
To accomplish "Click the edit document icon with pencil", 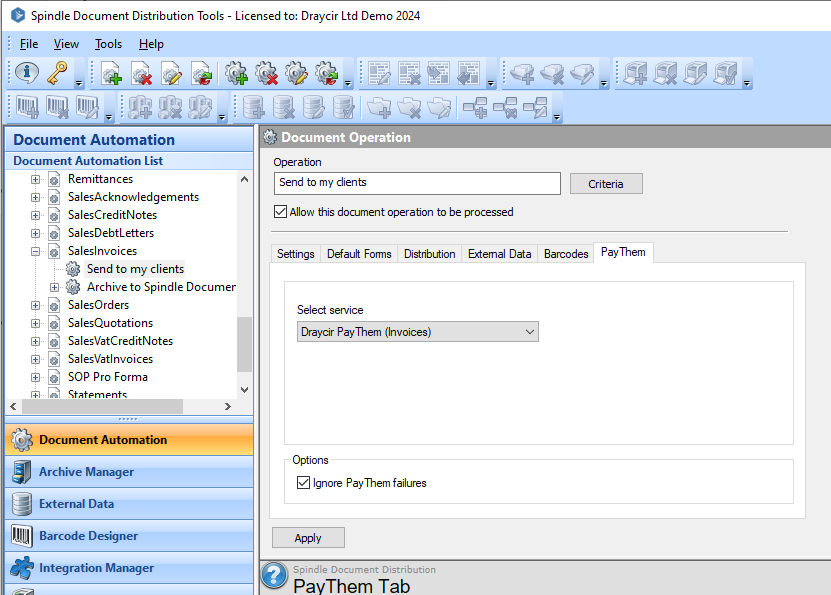I will coord(172,73).
